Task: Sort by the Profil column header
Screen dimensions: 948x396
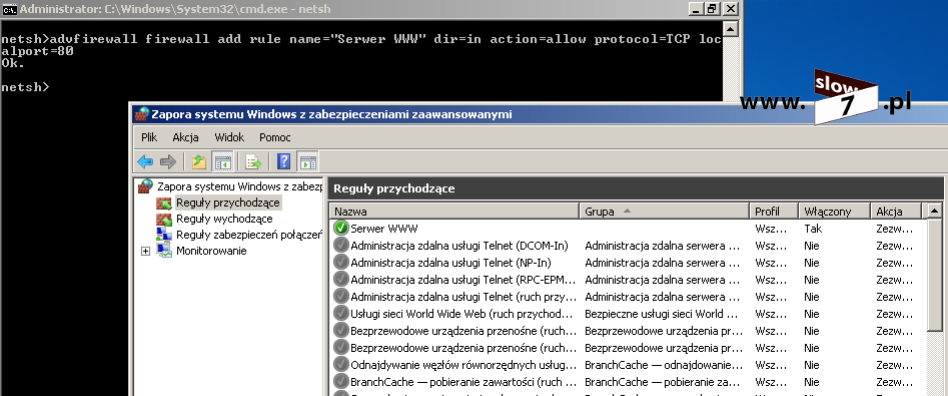Action: click(x=774, y=212)
